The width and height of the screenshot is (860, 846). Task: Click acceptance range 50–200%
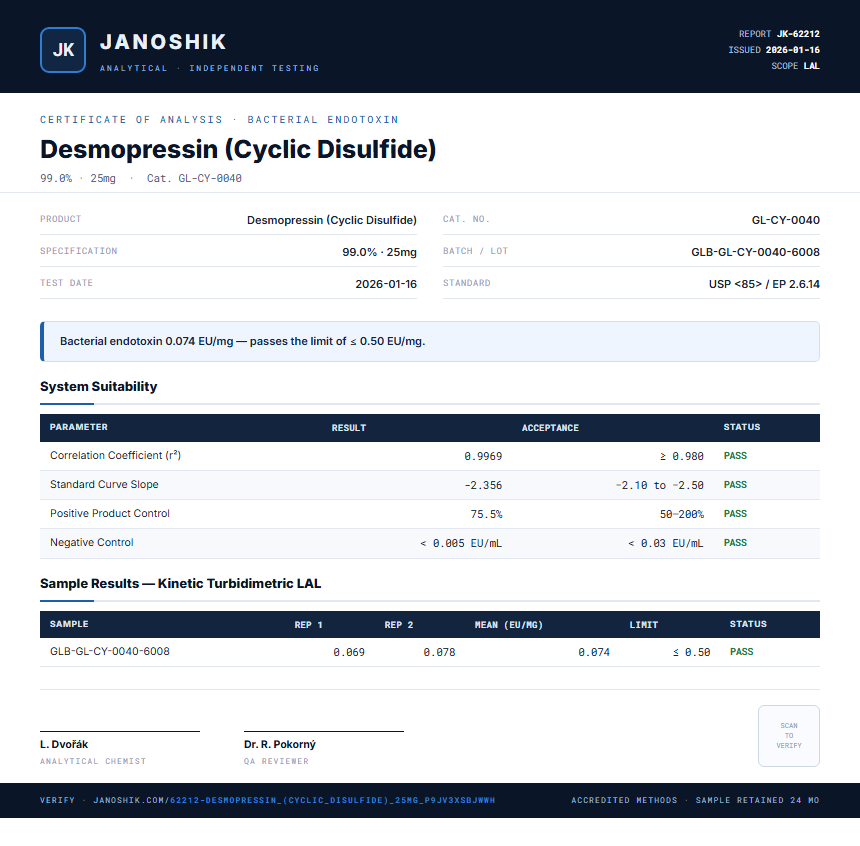click(x=681, y=514)
